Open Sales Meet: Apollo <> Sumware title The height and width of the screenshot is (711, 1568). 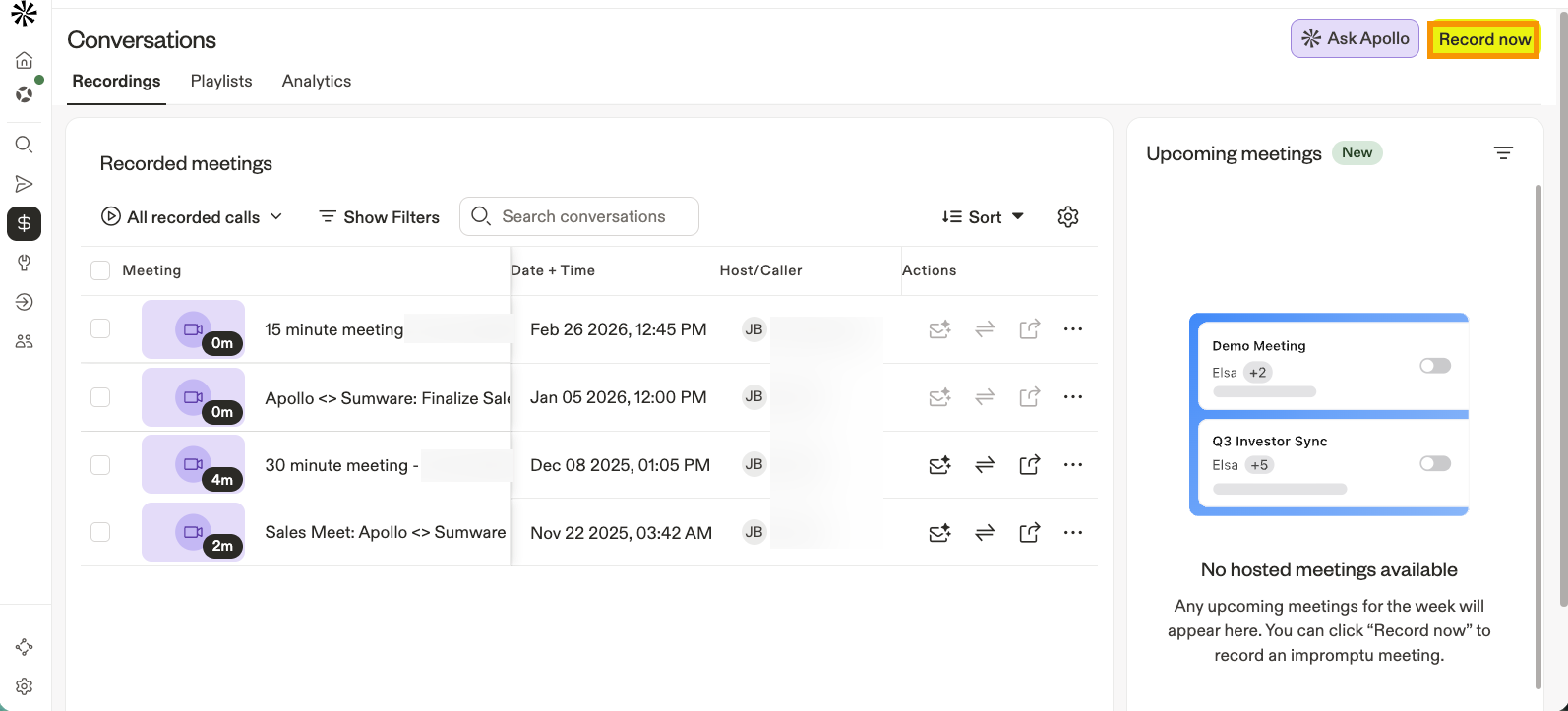[386, 532]
